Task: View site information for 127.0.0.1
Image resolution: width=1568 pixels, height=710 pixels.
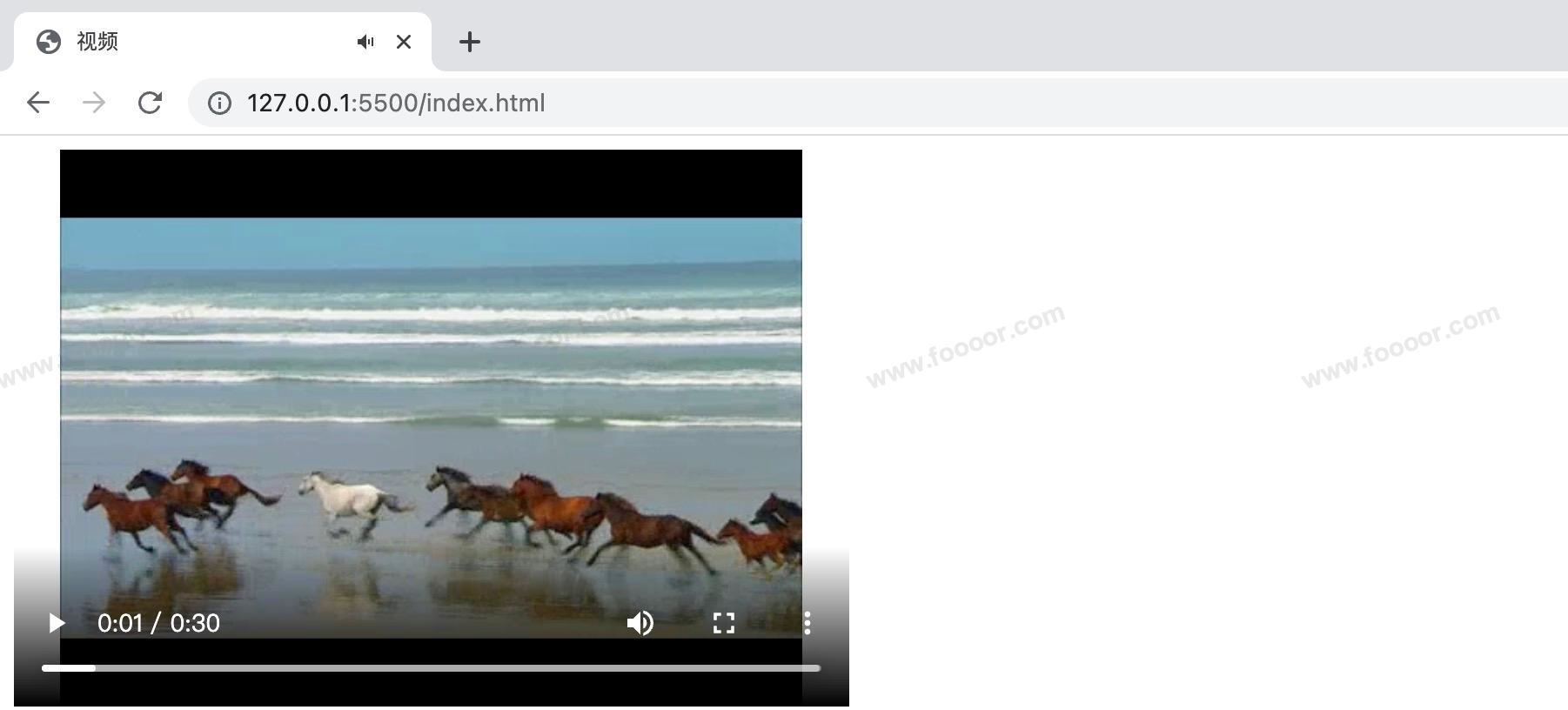Action: tap(219, 104)
